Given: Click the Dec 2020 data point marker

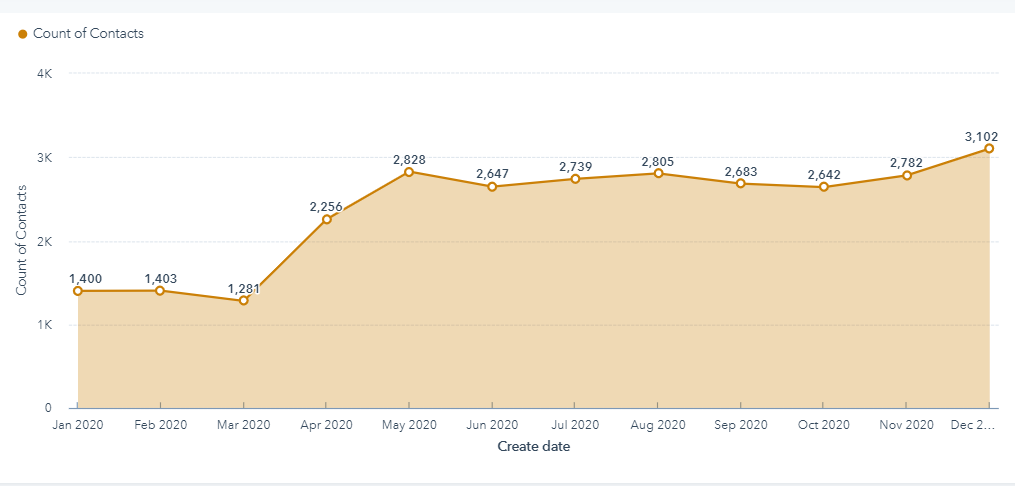Looking at the screenshot, I should click(x=989, y=149).
